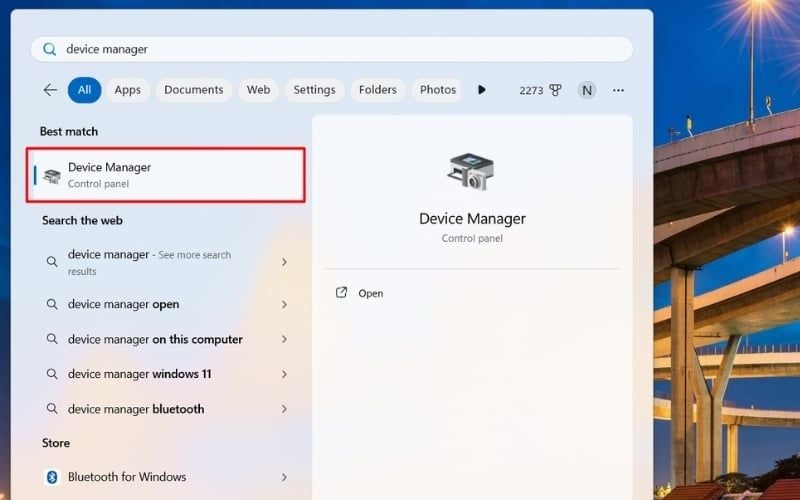800x500 pixels.
Task: Click search icon beside 'on this computer'
Action: 52,339
